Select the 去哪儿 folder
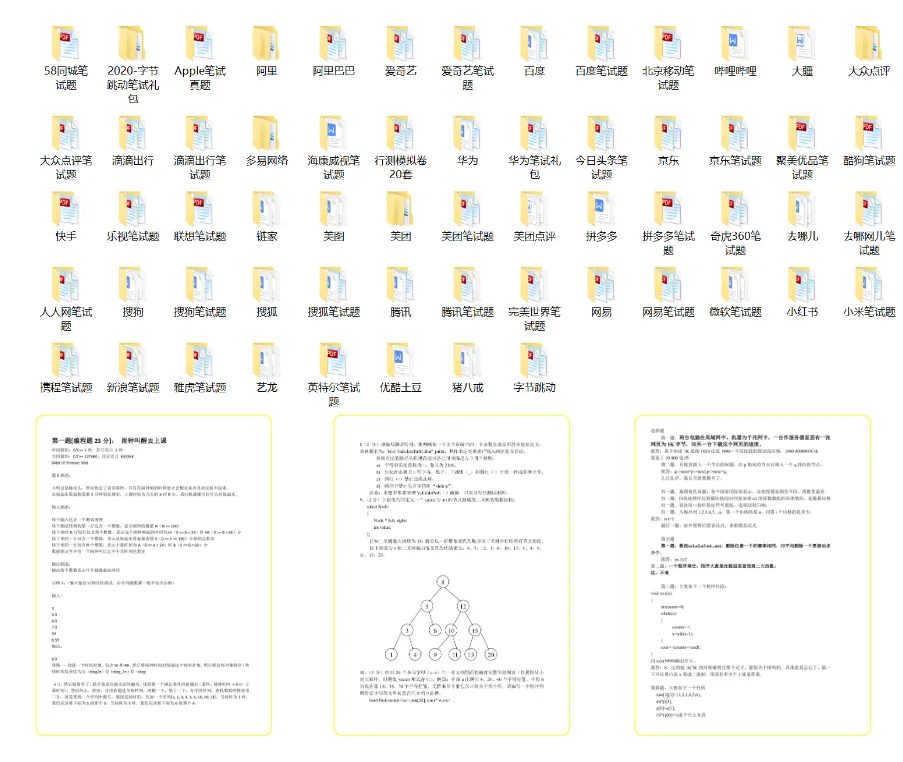 point(802,209)
